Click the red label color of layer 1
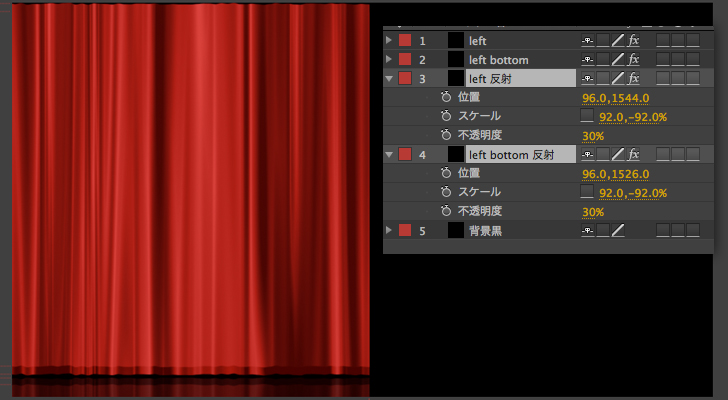This screenshot has height=400, width=728. [x=405, y=41]
